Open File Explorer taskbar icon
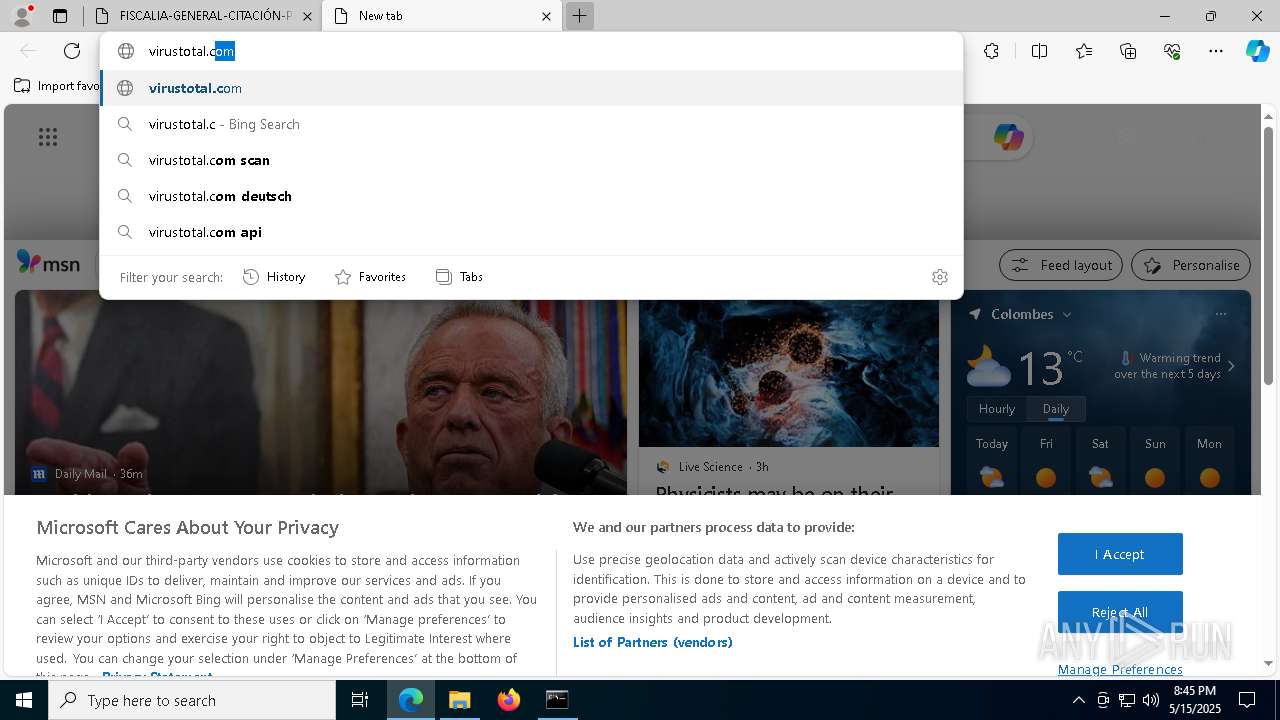The height and width of the screenshot is (720, 1280). tap(459, 700)
